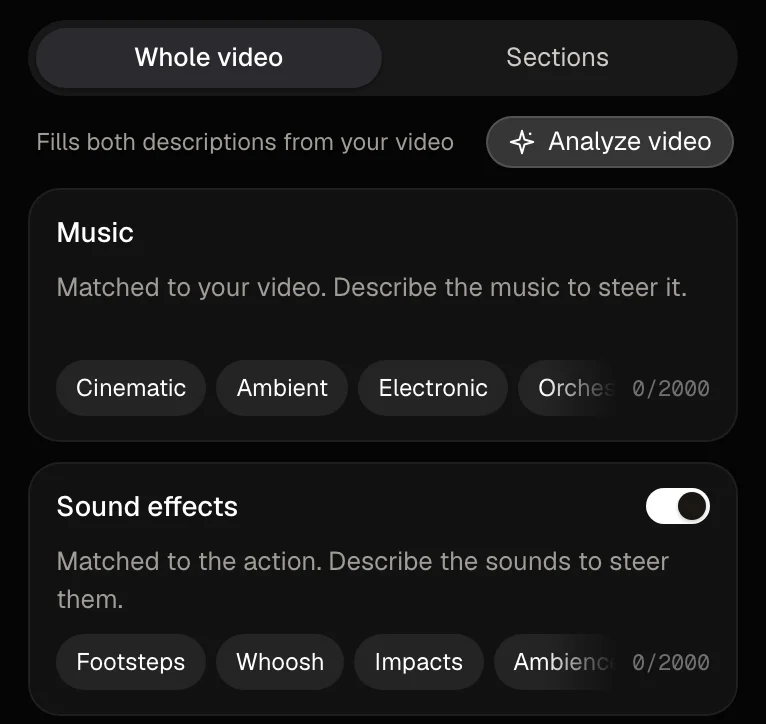This screenshot has width=766, height=724.
Task: Disable the Sound effects toggle
Action: tap(678, 506)
